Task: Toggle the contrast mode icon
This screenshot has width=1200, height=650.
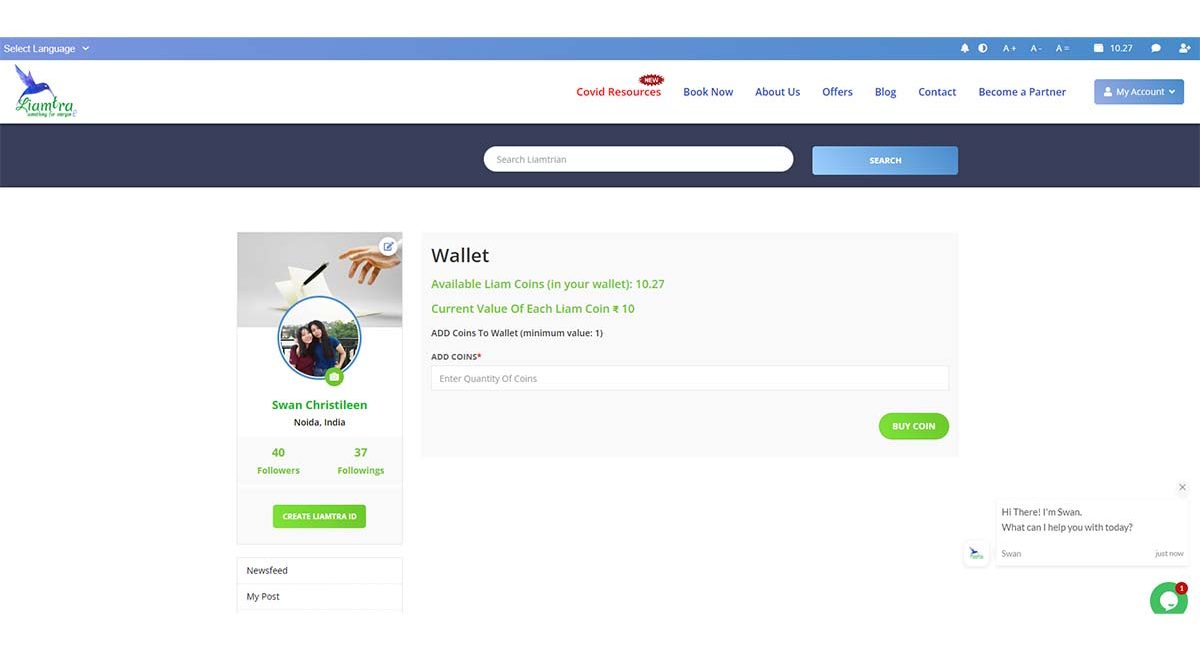Action: 983,48
